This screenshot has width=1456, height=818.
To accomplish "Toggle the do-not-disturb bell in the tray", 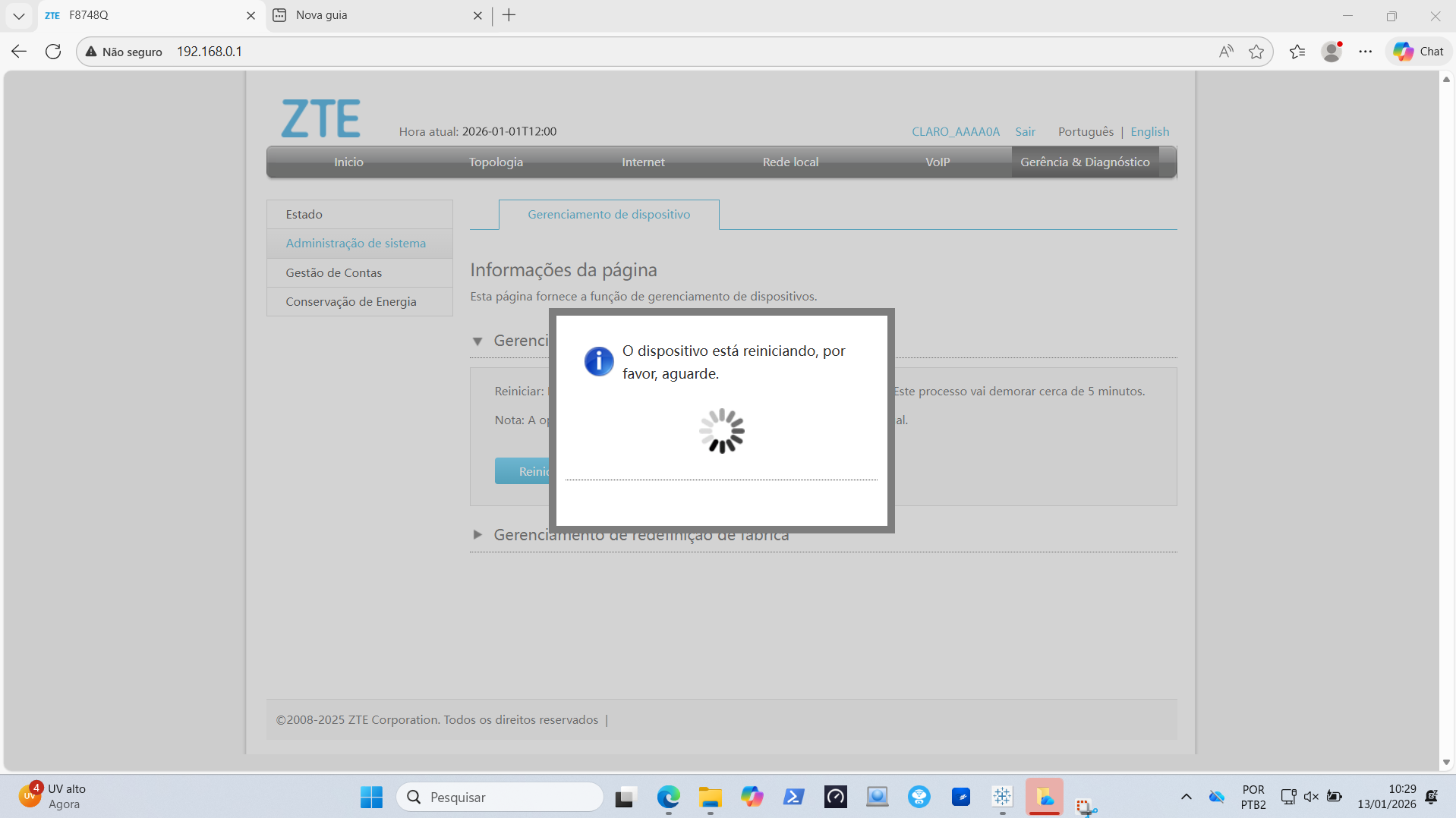I will [1432, 797].
